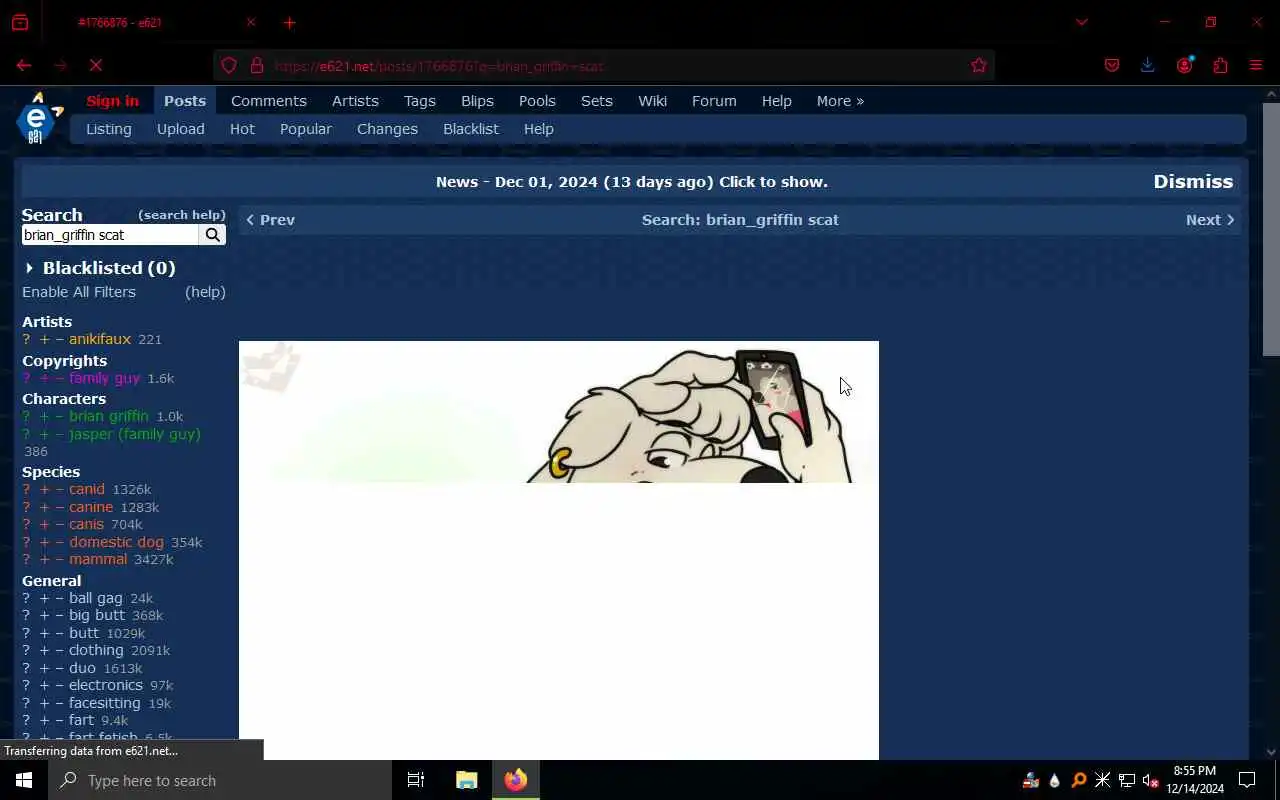Open Pools navigation item
Screen dimensions: 1280x800
(537, 101)
